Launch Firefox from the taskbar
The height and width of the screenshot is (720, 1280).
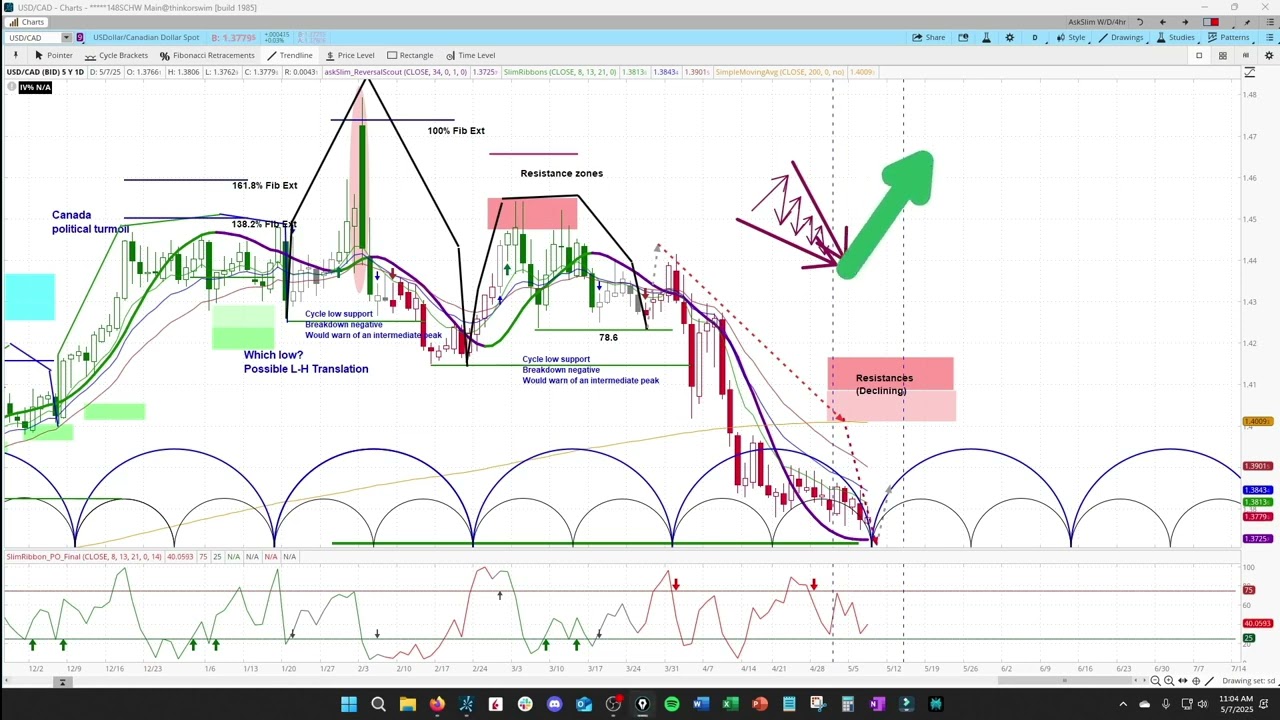click(437, 704)
